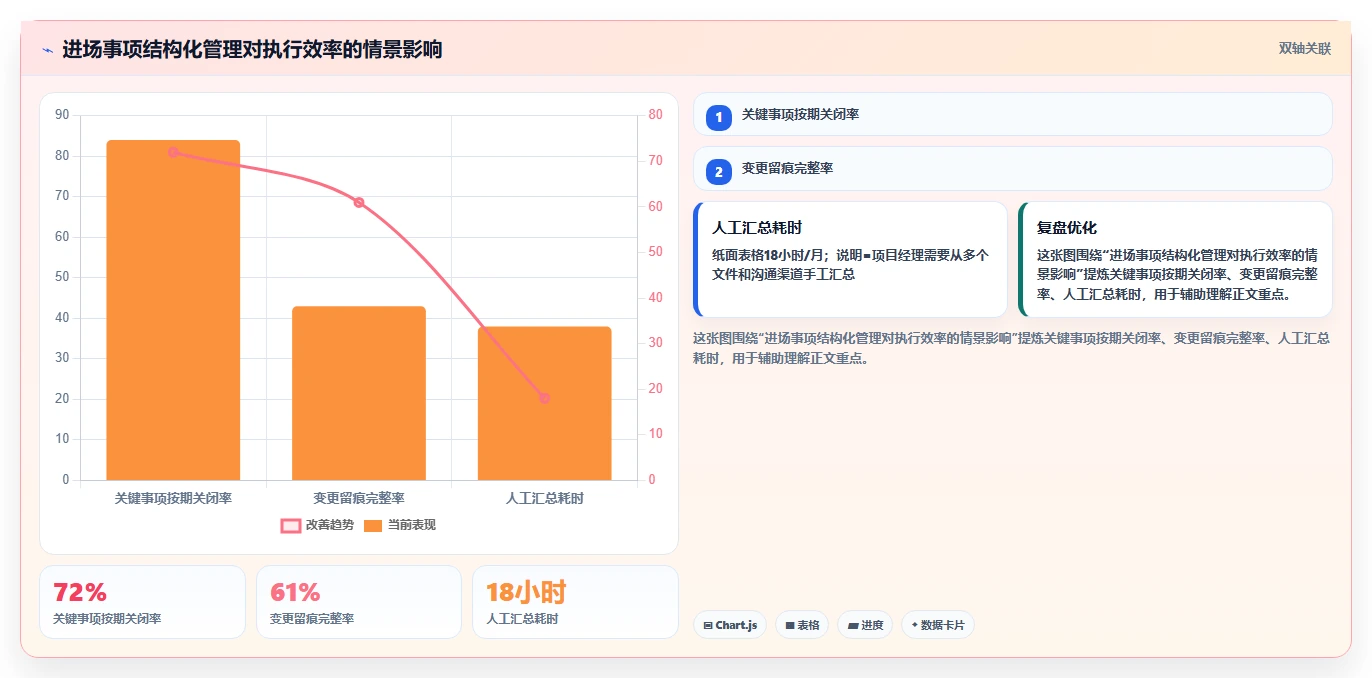Click numbered item 1 关键事项按期关闭率
Image resolution: width=1372 pixels, height=678 pixels.
pyautogui.click(x=1013, y=114)
